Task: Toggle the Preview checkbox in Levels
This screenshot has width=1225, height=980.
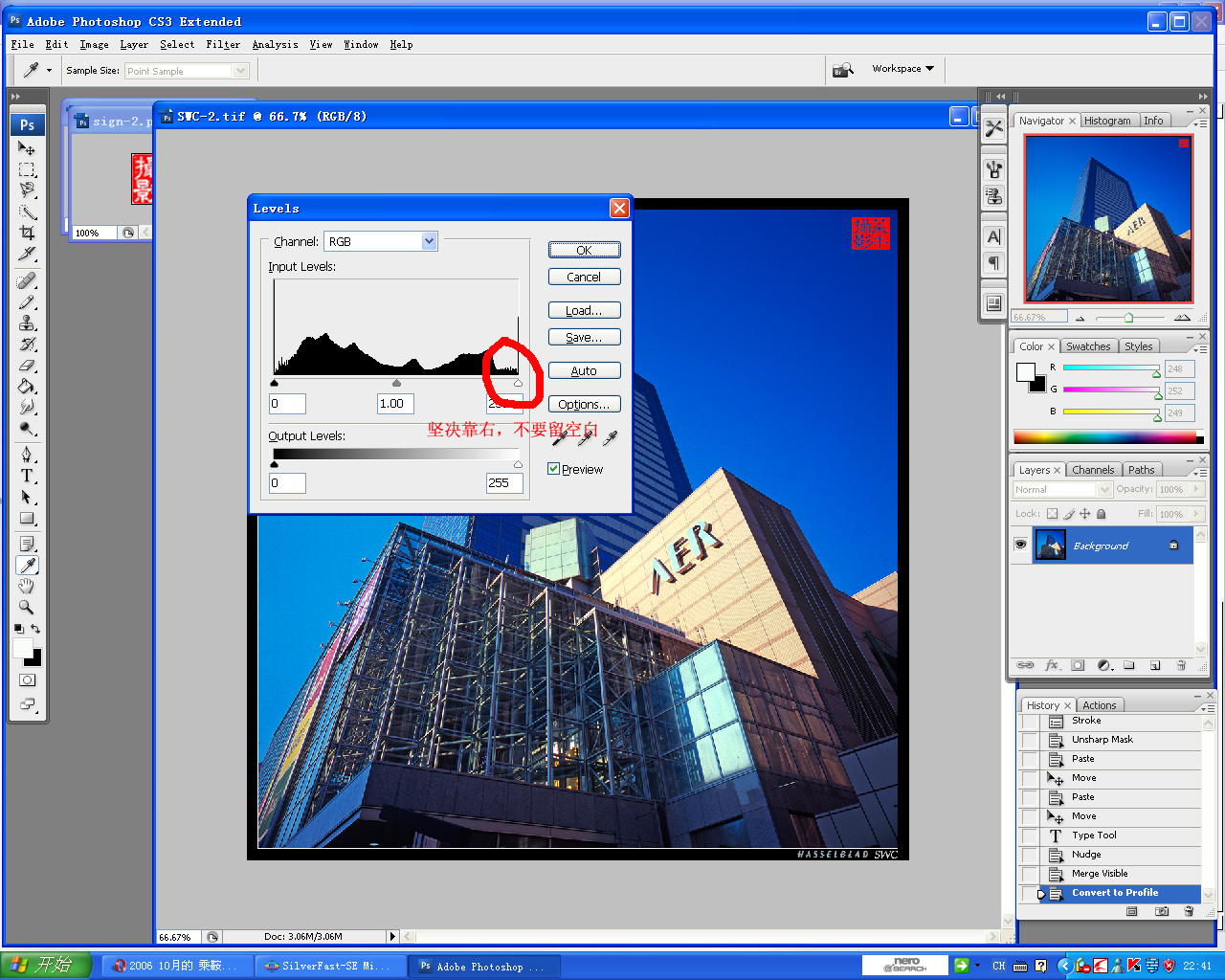Action: click(553, 469)
